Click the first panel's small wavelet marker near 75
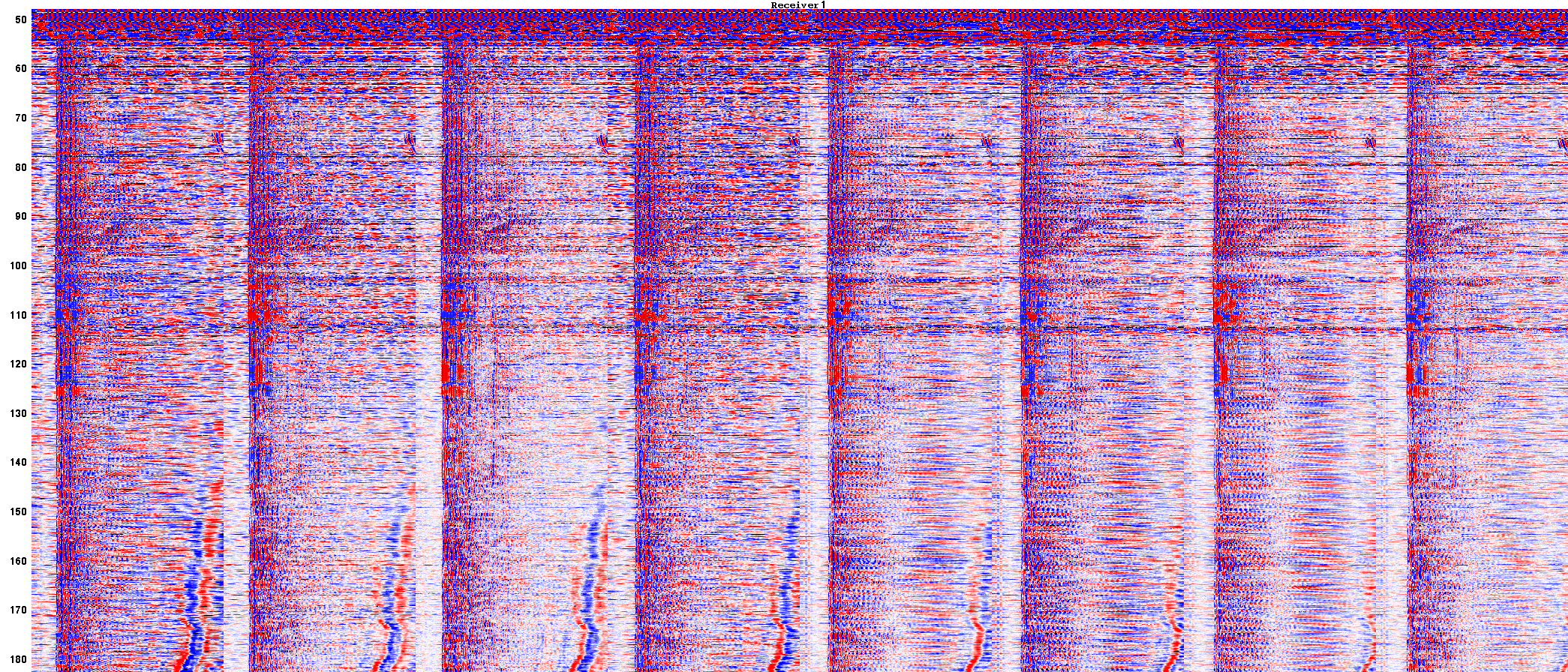 tap(218, 139)
